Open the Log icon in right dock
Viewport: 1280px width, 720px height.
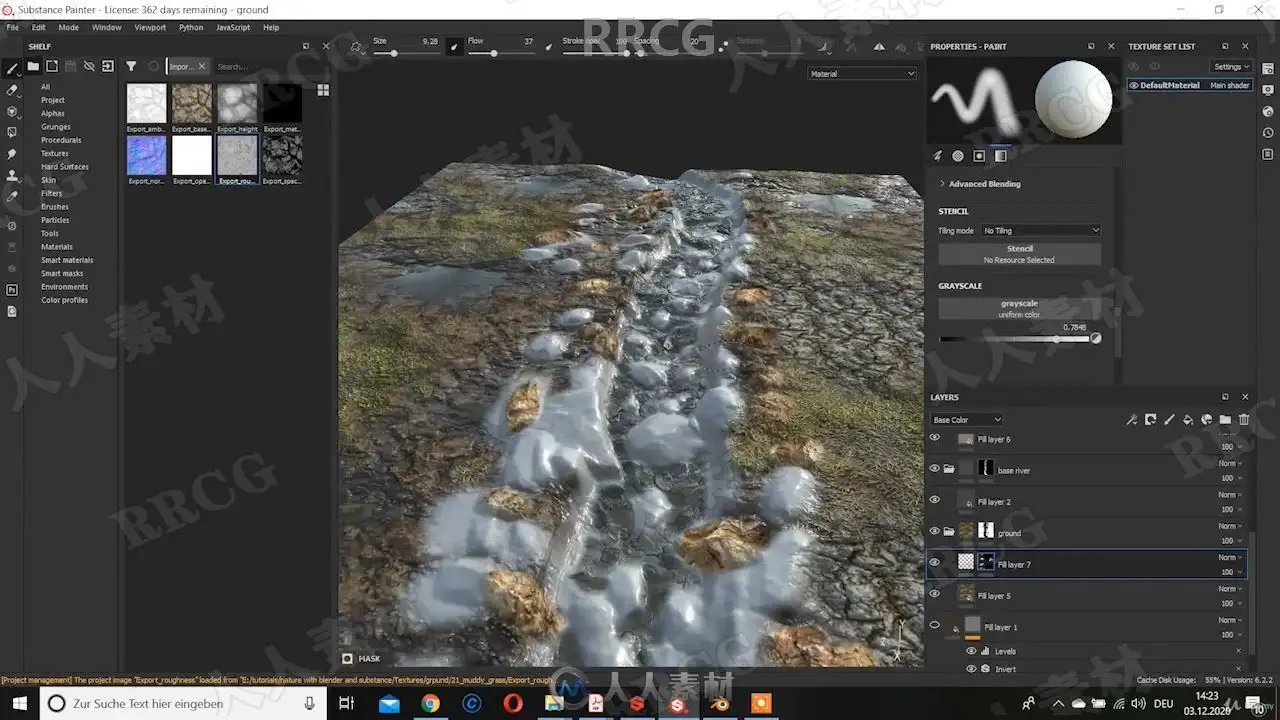pyautogui.click(x=1268, y=154)
